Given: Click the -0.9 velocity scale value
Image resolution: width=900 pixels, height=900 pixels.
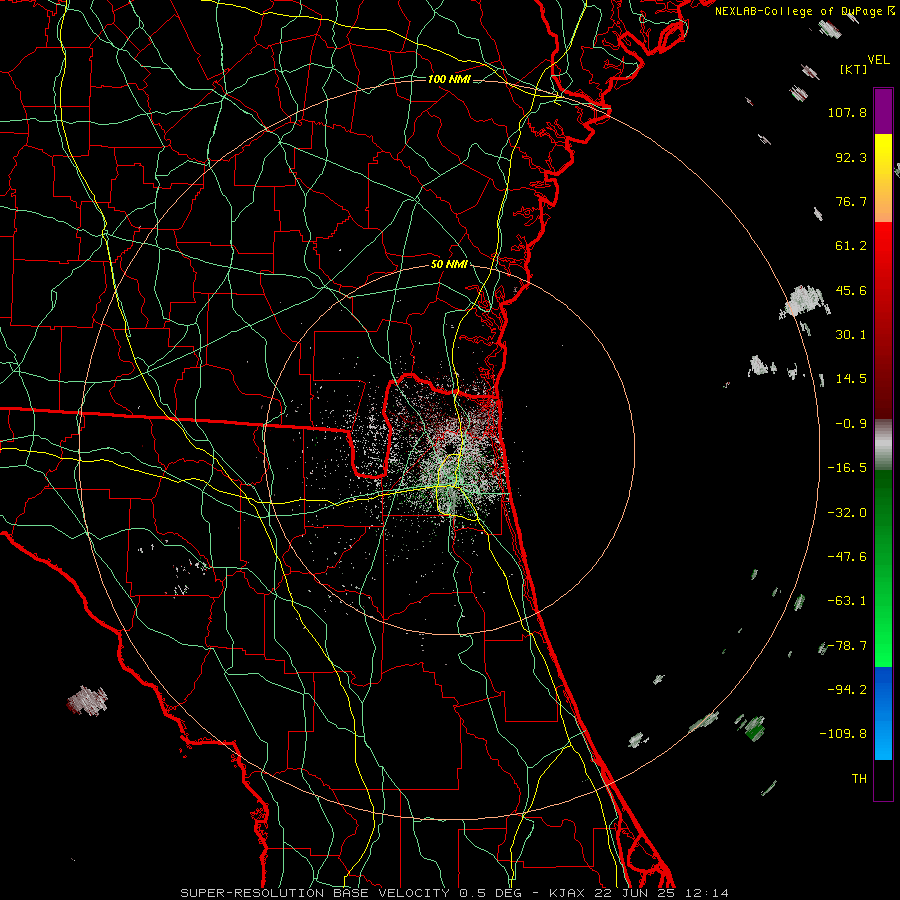Looking at the screenshot, I should pos(851,424).
